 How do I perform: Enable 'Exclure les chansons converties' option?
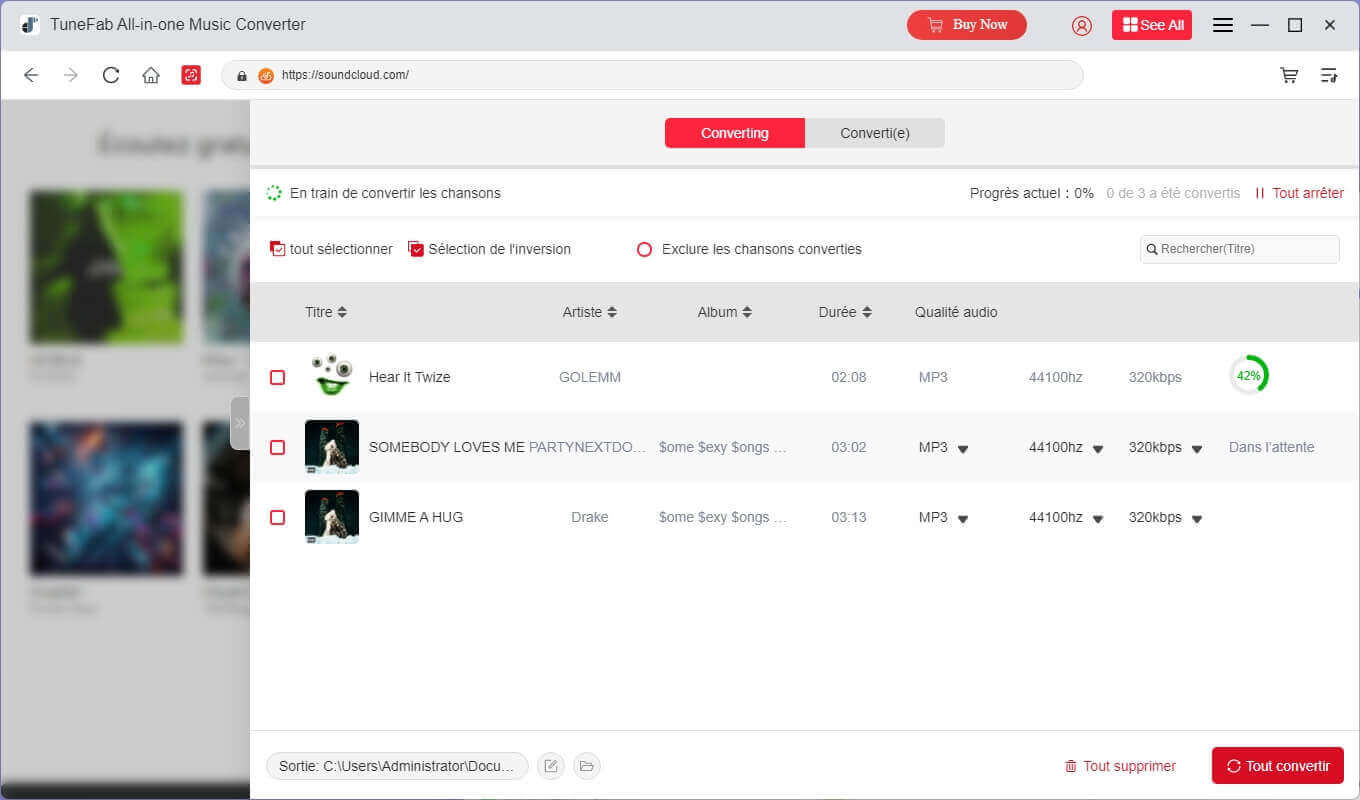click(x=645, y=249)
